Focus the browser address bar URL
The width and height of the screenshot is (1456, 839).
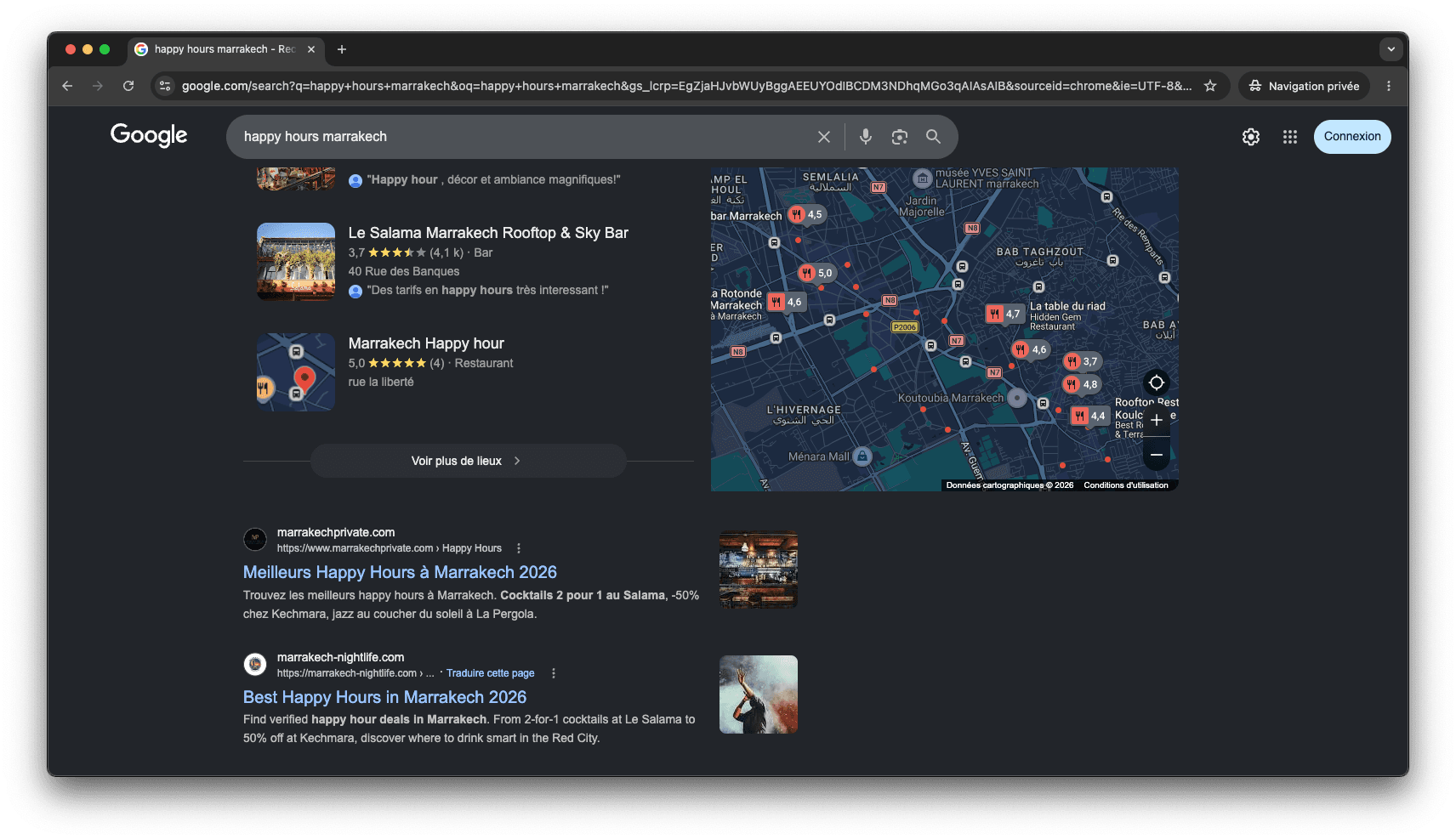tap(685, 86)
